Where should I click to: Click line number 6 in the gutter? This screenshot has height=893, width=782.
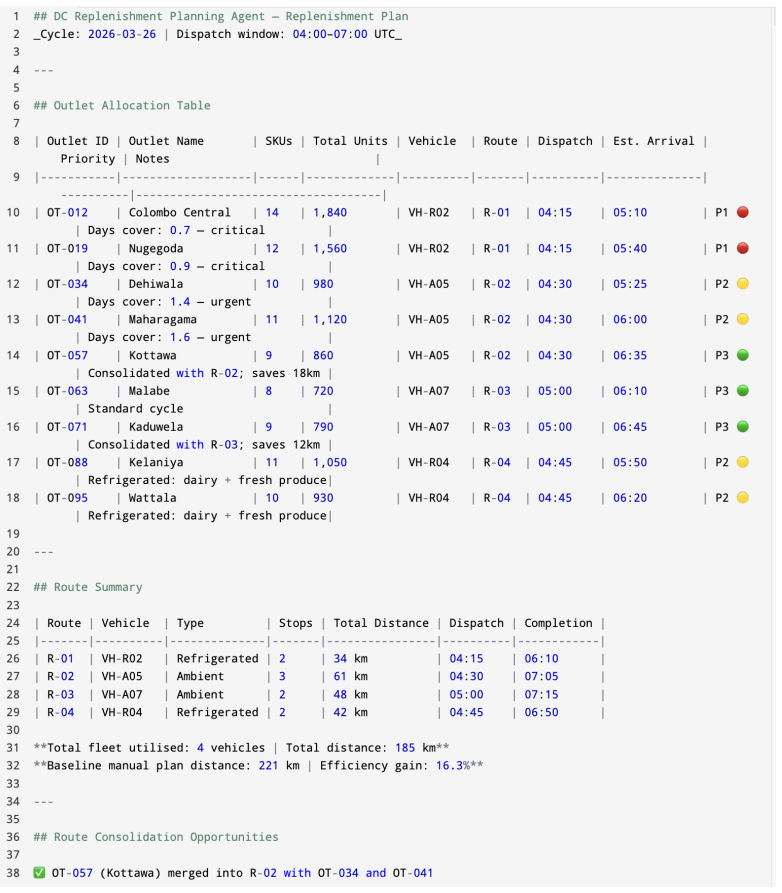[16, 105]
